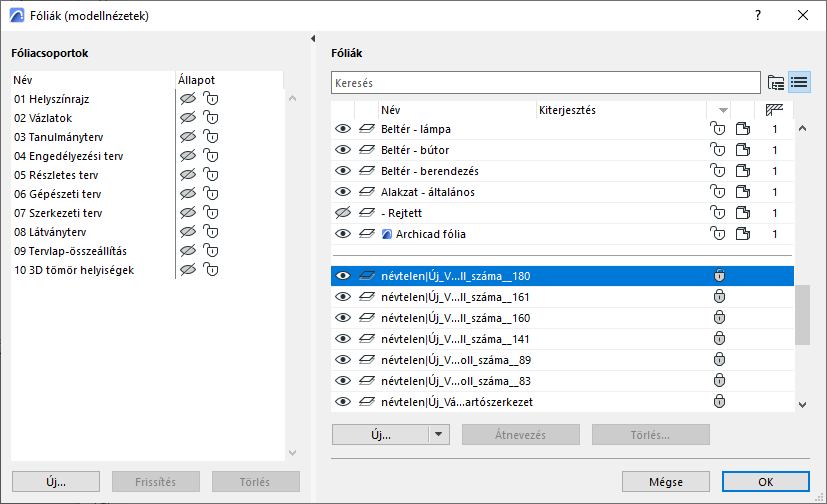Click the intersection group column header icon
Viewport: 827px width, 504px height.
click(x=774, y=110)
